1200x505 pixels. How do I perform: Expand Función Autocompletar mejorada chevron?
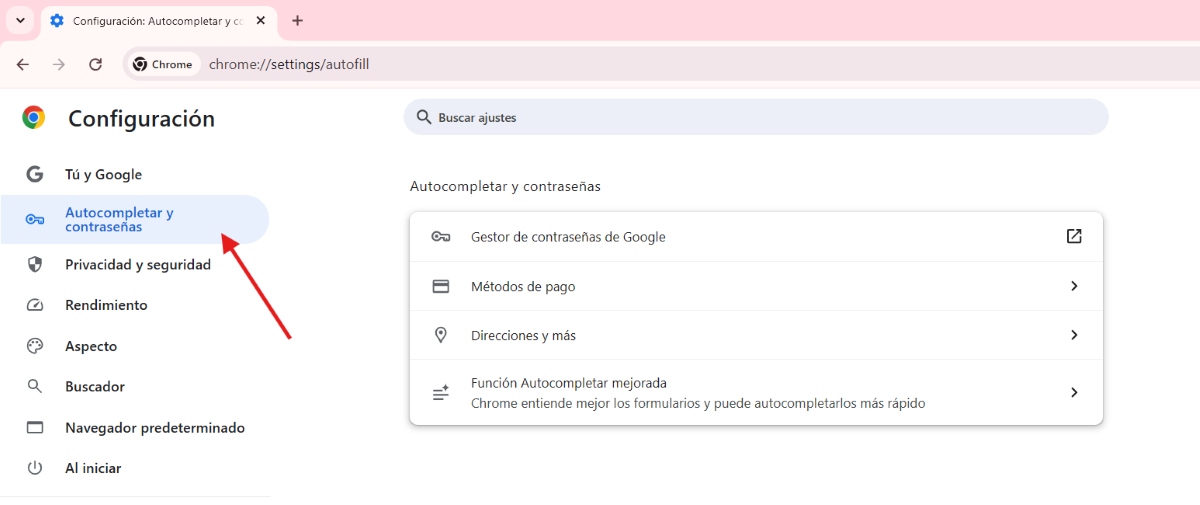[x=1074, y=393]
